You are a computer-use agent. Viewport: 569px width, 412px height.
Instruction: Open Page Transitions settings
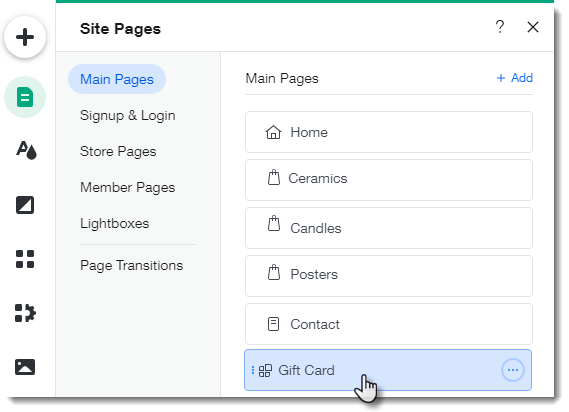pos(131,265)
